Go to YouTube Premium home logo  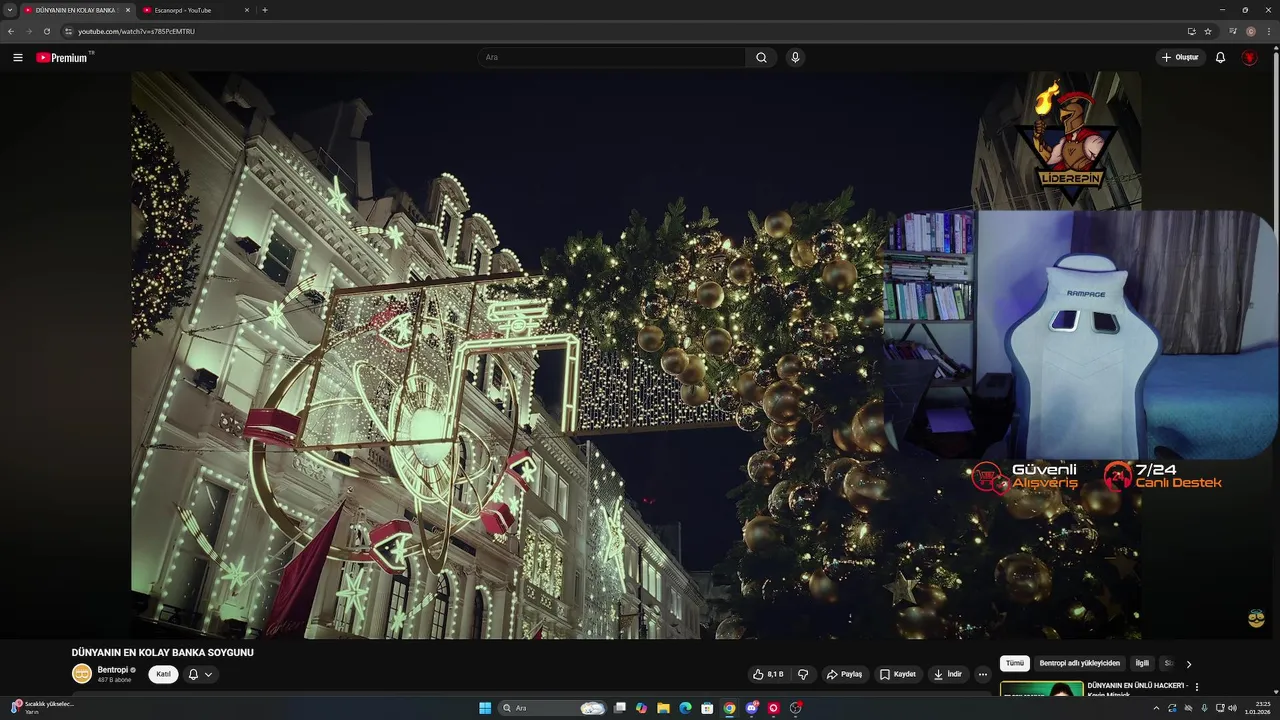coord(64,57)
